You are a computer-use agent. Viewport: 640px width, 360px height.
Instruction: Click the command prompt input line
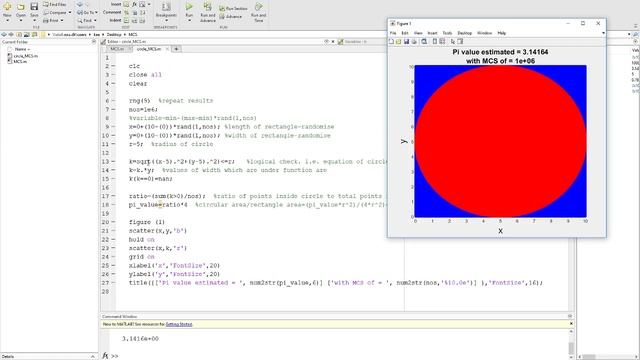click(339, 356)
